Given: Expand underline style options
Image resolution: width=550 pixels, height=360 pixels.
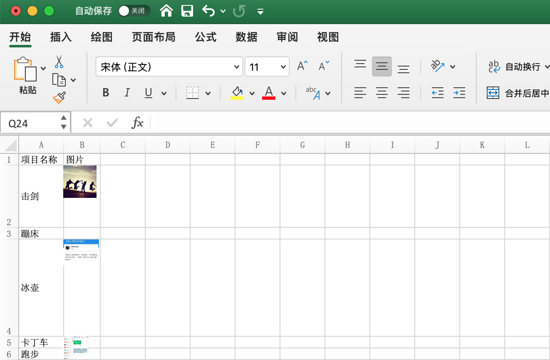Looking at the screenshot, I should coord(164,93).
